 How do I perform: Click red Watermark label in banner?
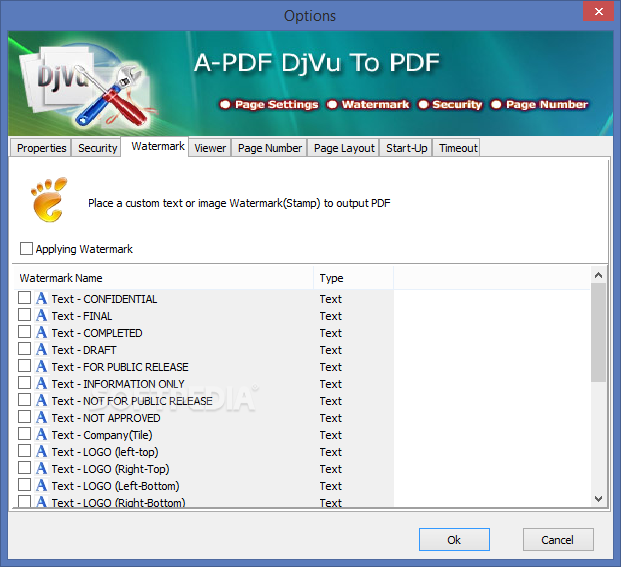point(368,105)
